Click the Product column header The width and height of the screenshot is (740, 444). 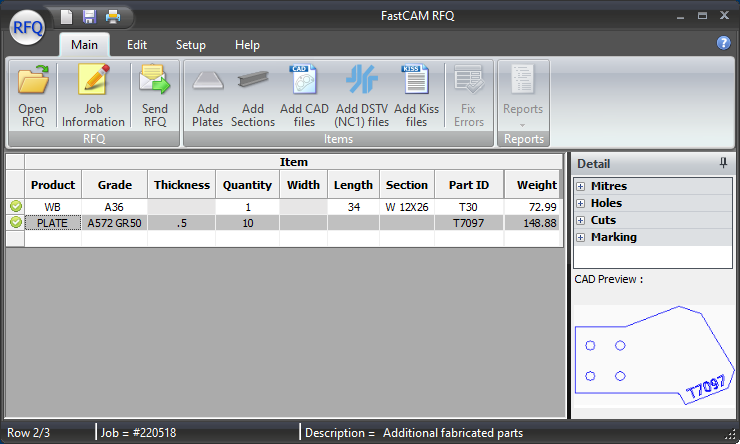pos(53,184)
